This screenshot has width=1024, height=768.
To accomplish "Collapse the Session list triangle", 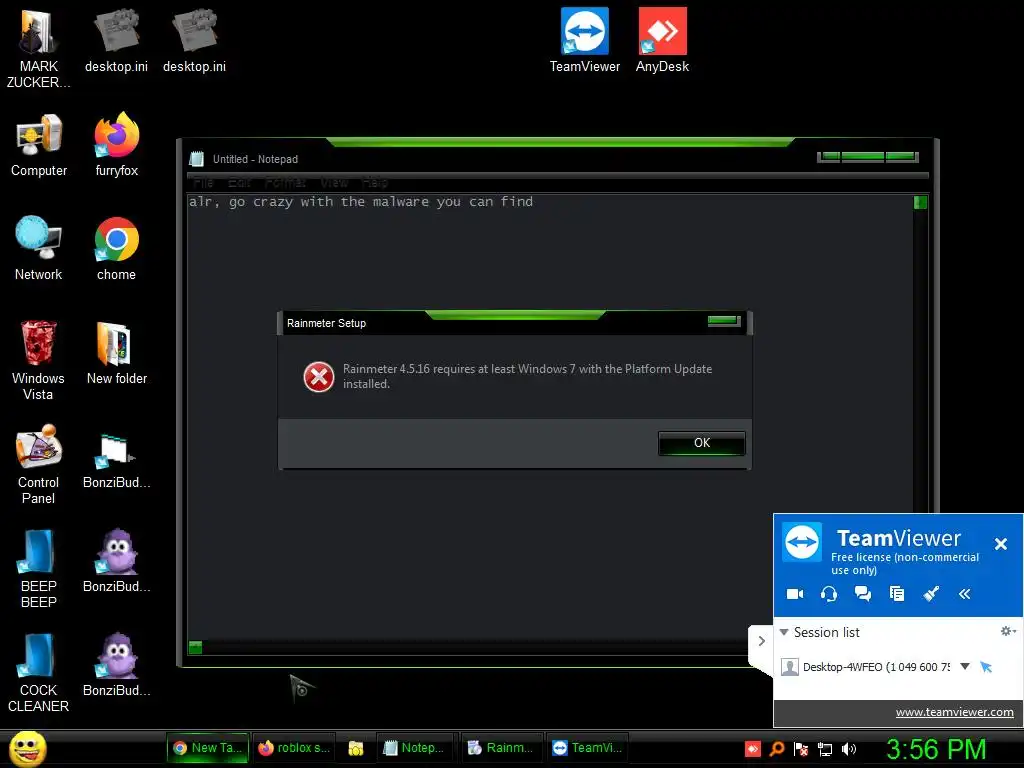I will tap(784, 632).
